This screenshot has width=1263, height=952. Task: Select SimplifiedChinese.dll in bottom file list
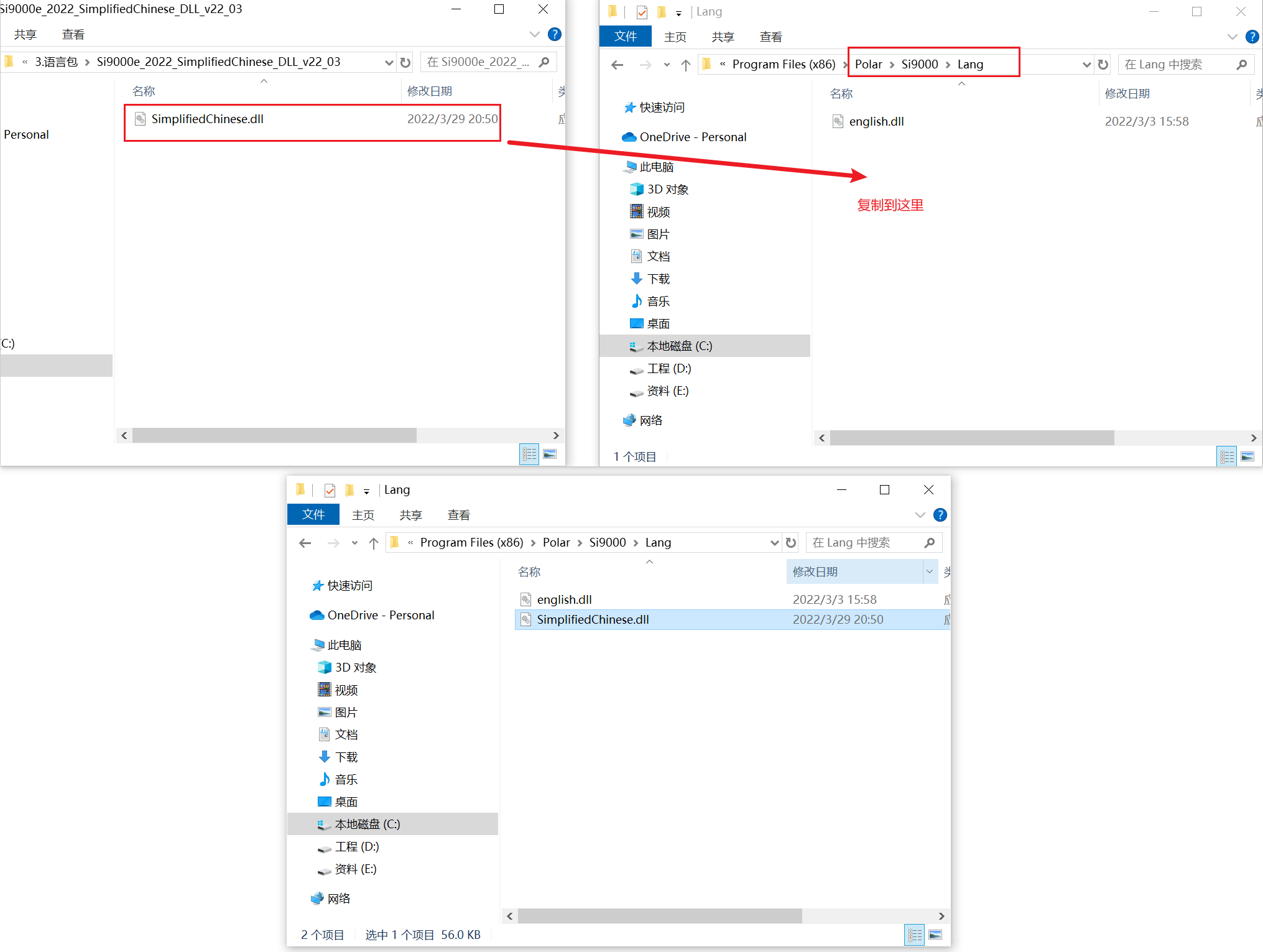593,619
